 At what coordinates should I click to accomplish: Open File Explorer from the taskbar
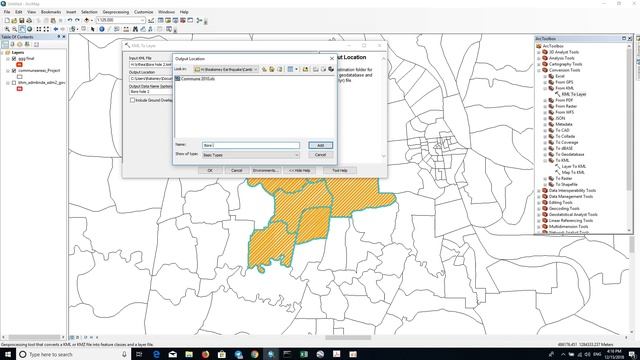[189, 354]
